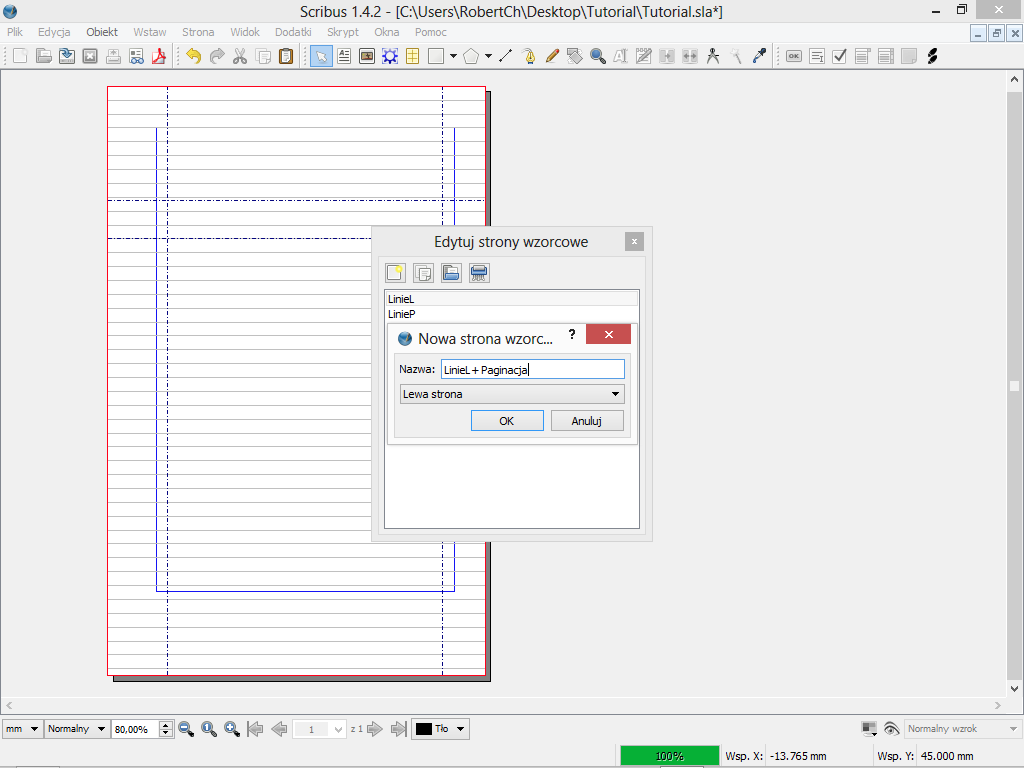This screenshot has width=1024, height=768.
Task: Confirm the new master page with OK
Action: 506,421
